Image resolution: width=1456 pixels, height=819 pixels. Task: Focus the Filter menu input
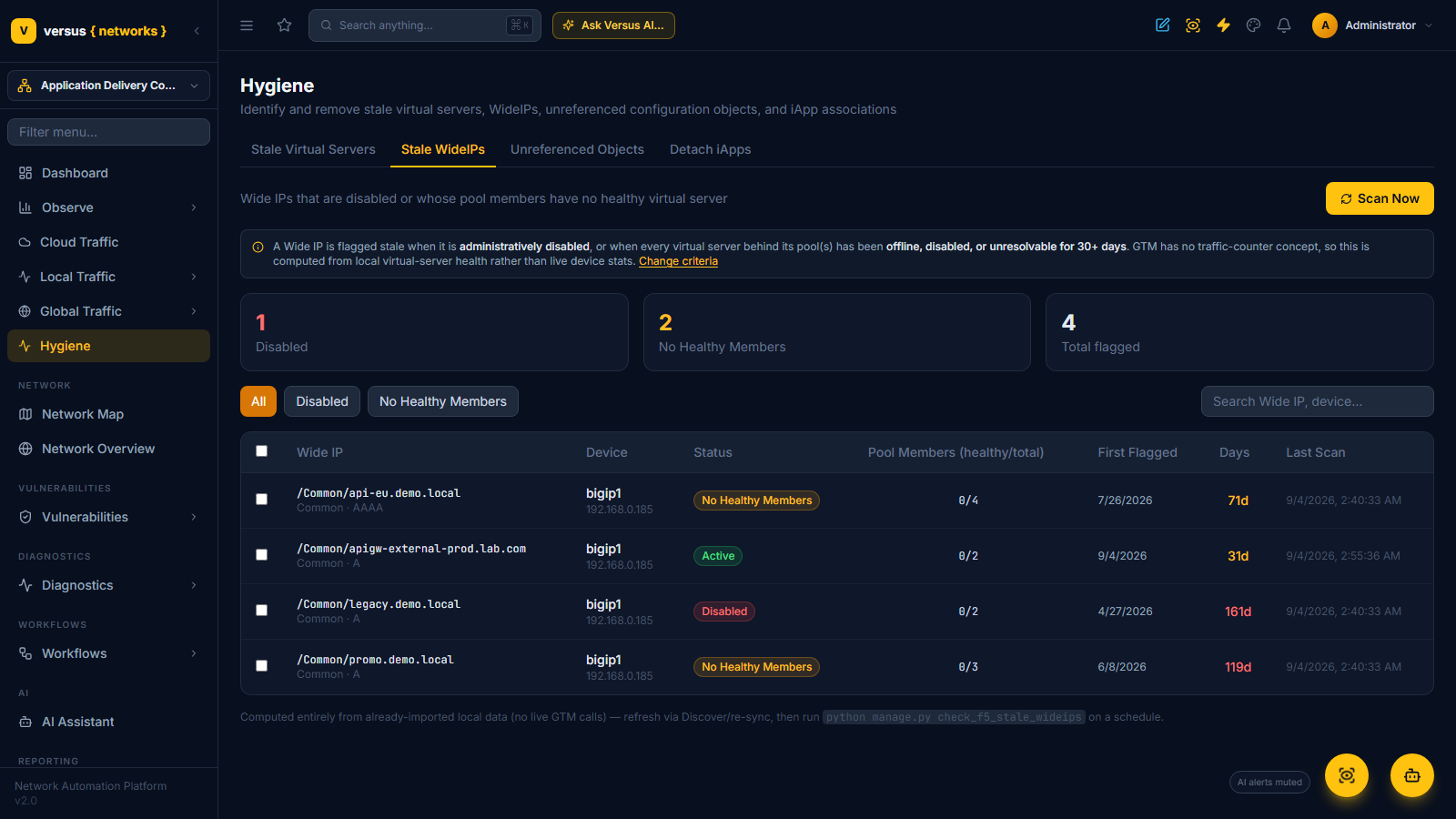pyautogui.click(x=108, y=132)
